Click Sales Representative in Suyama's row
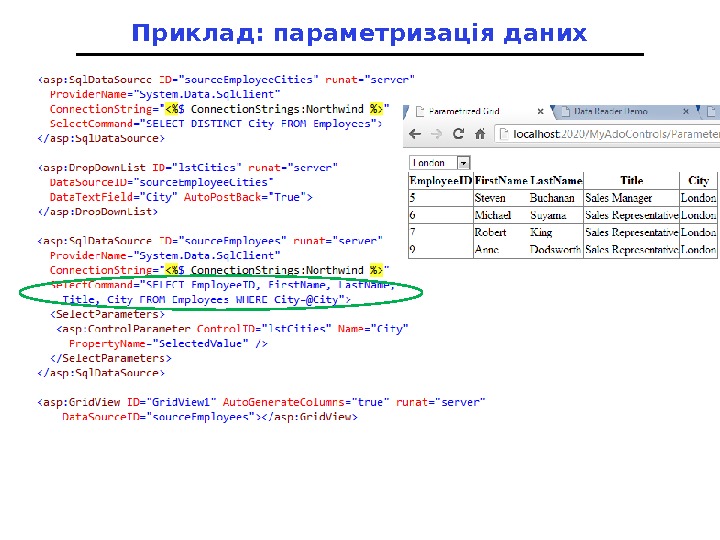 (x=631, y=215)
